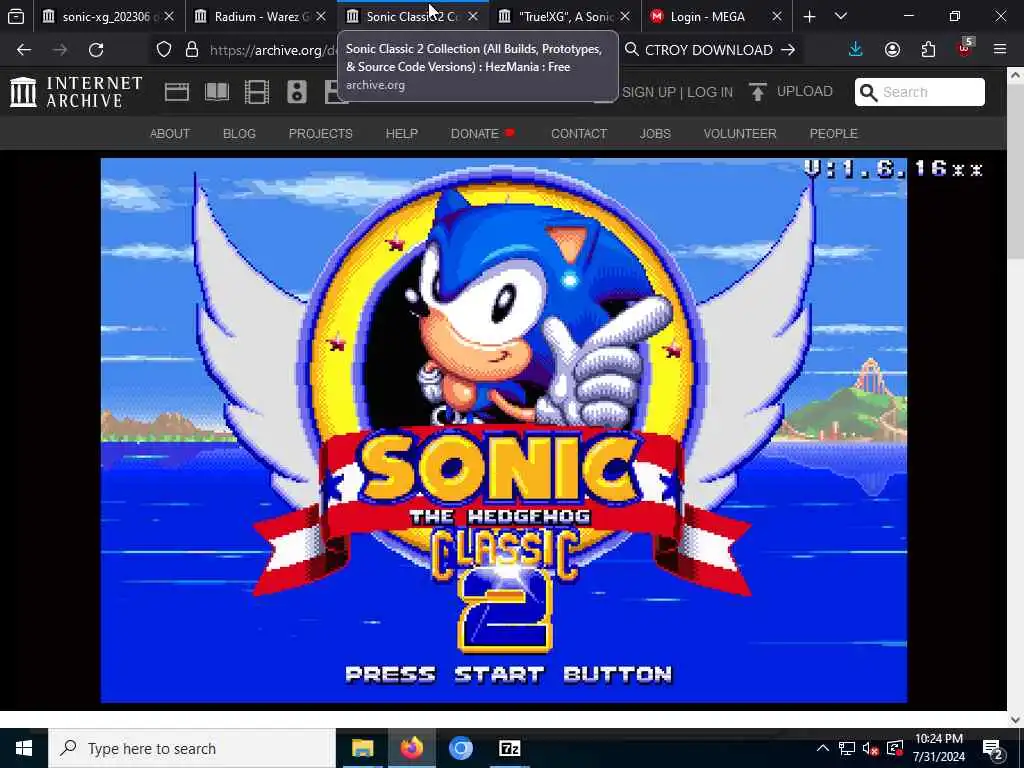Open the extensions puzzle icon
1024x768 pixels.
tap(928, 50)
